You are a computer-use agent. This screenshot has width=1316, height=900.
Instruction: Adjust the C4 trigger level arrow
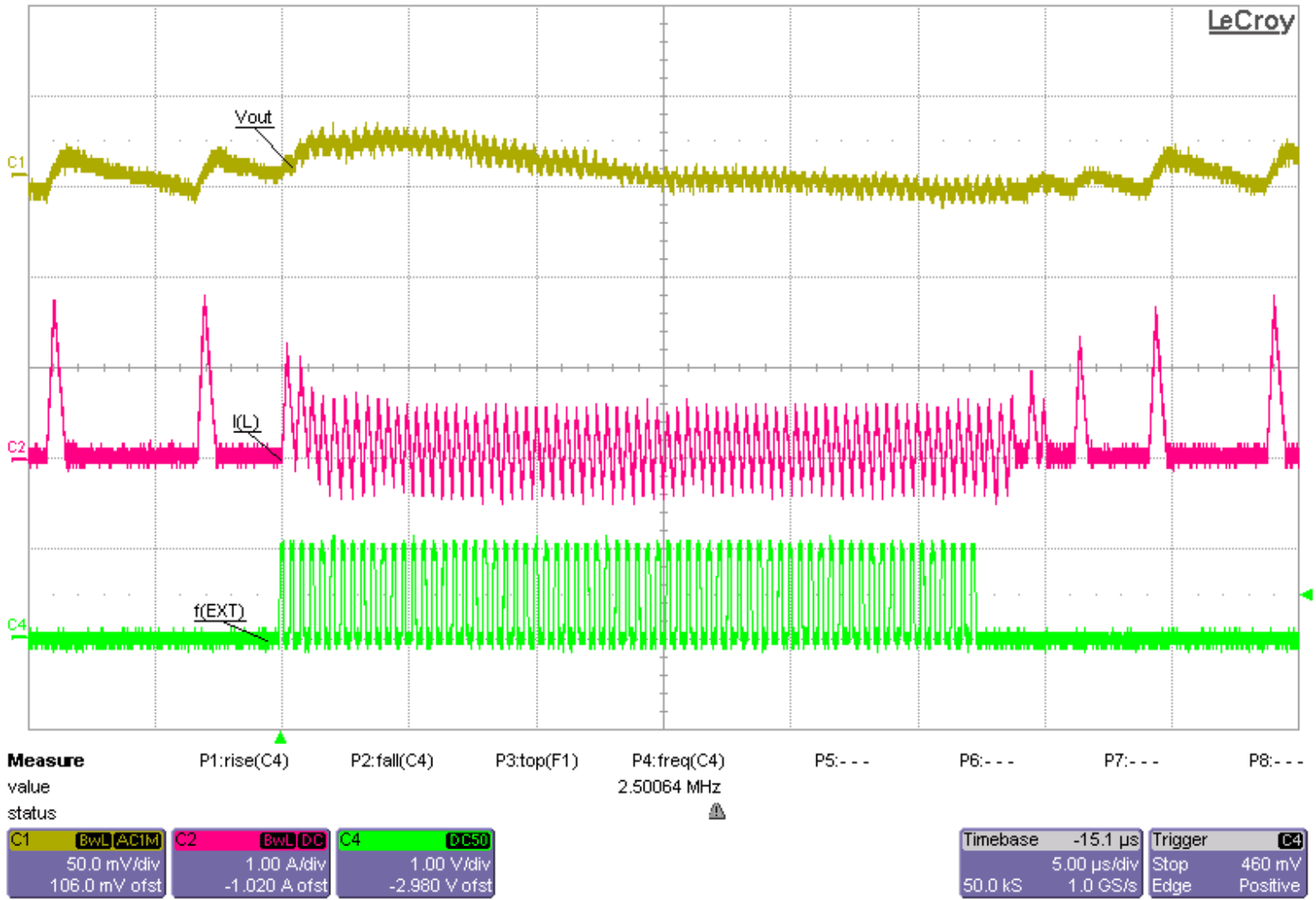pos(1307,596)
